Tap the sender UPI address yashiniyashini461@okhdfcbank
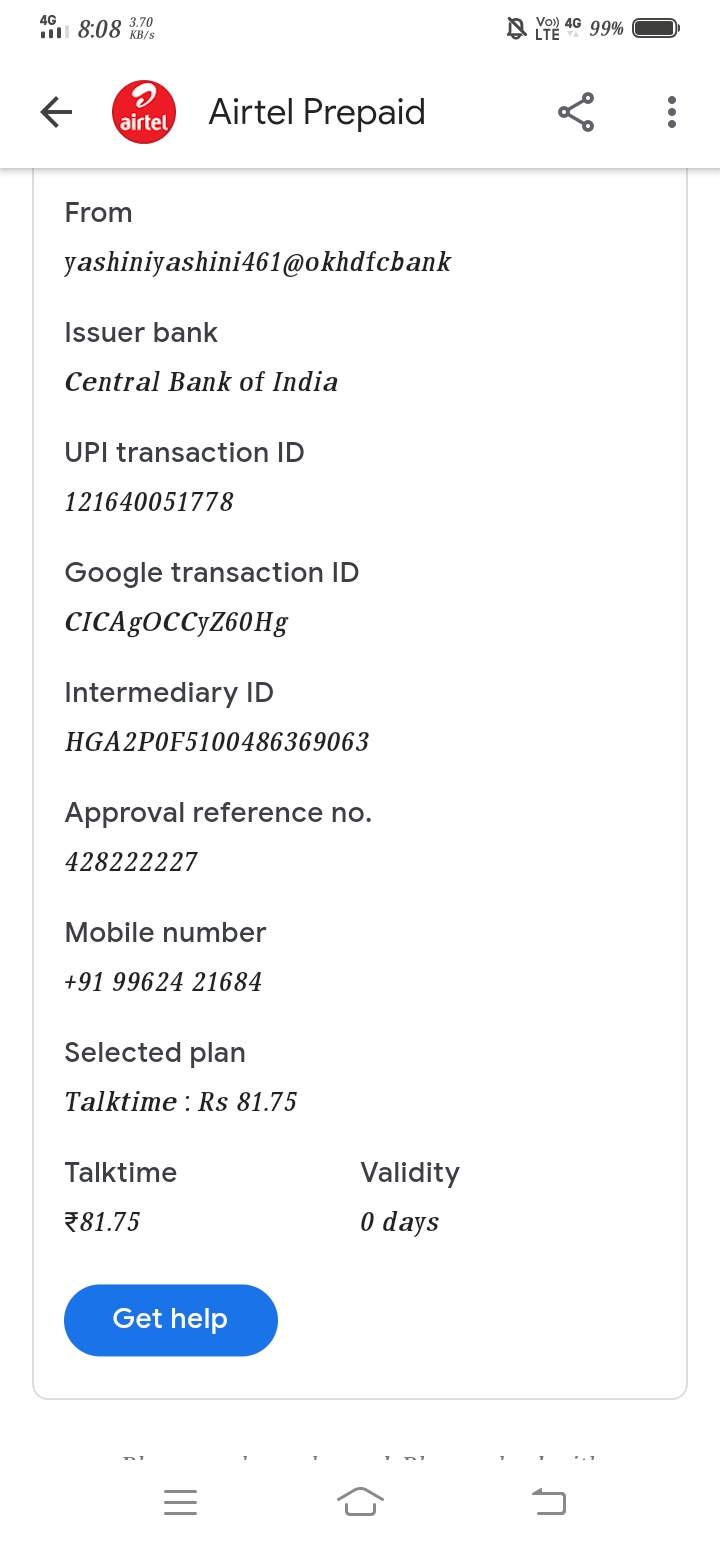The width and height of the screenshot is (720, 1544). 258,262
